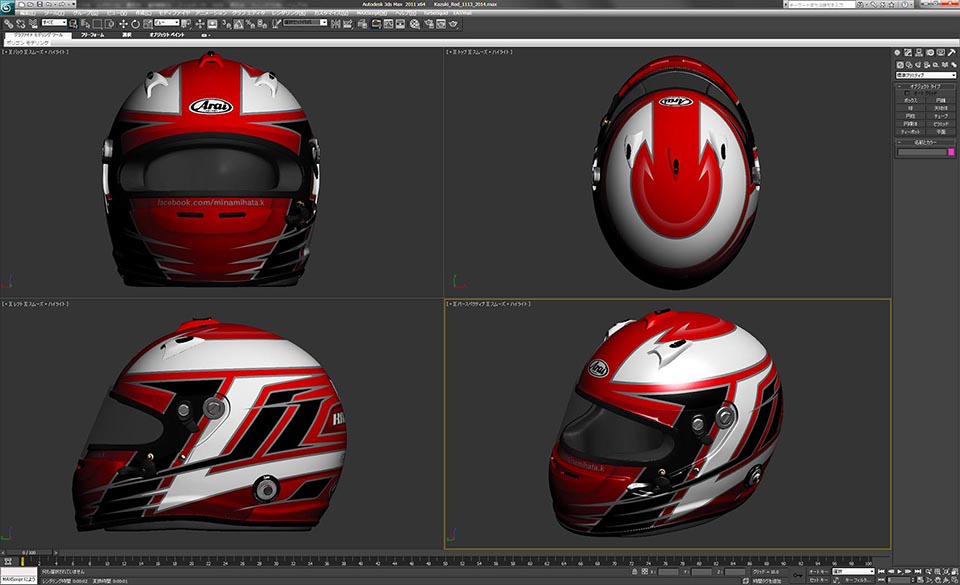The width and height of the screenshot is (960, 585).
Task: Switch to the Display command panel tab
Action: click(940, 53)
